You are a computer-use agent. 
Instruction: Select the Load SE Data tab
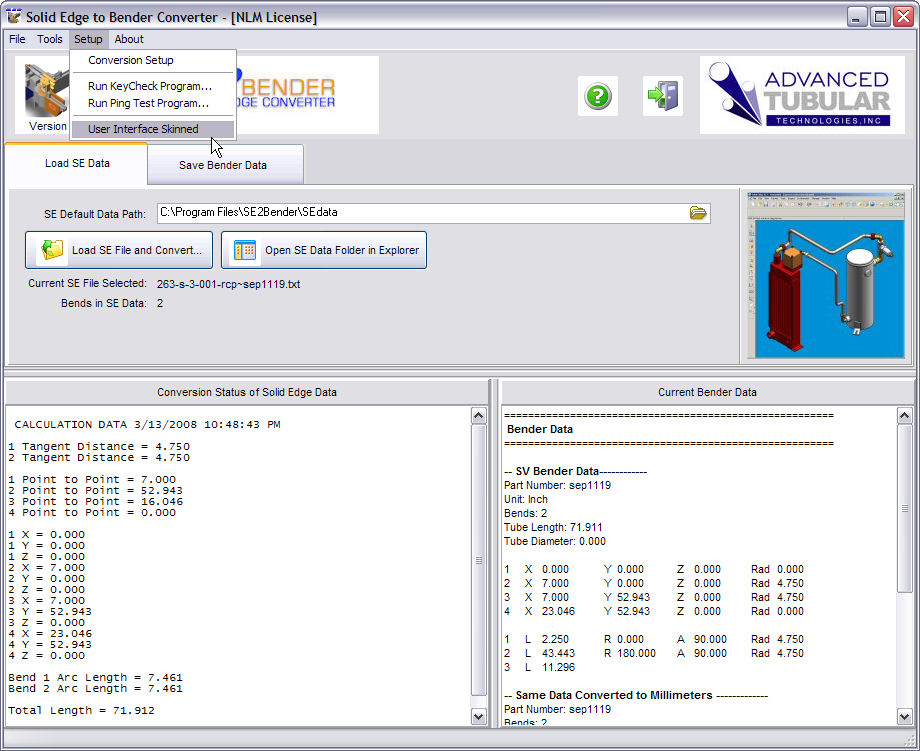pos(77,163)
